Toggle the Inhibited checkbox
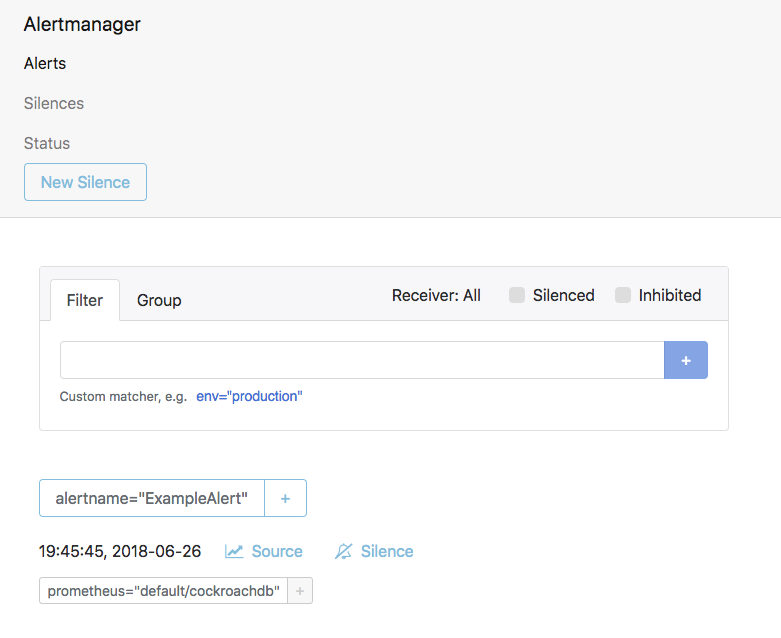 pos(623,295)
